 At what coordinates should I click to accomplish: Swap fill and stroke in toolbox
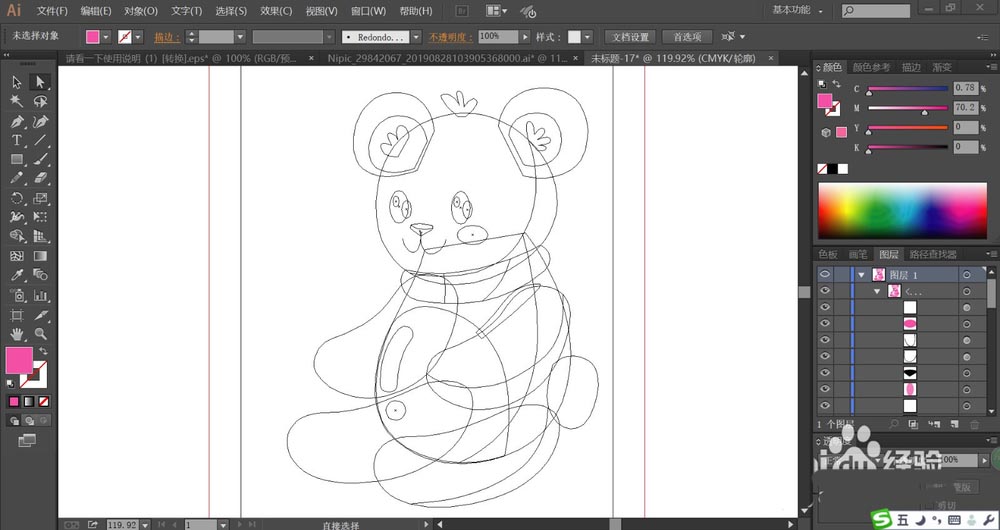pos(43,351)
